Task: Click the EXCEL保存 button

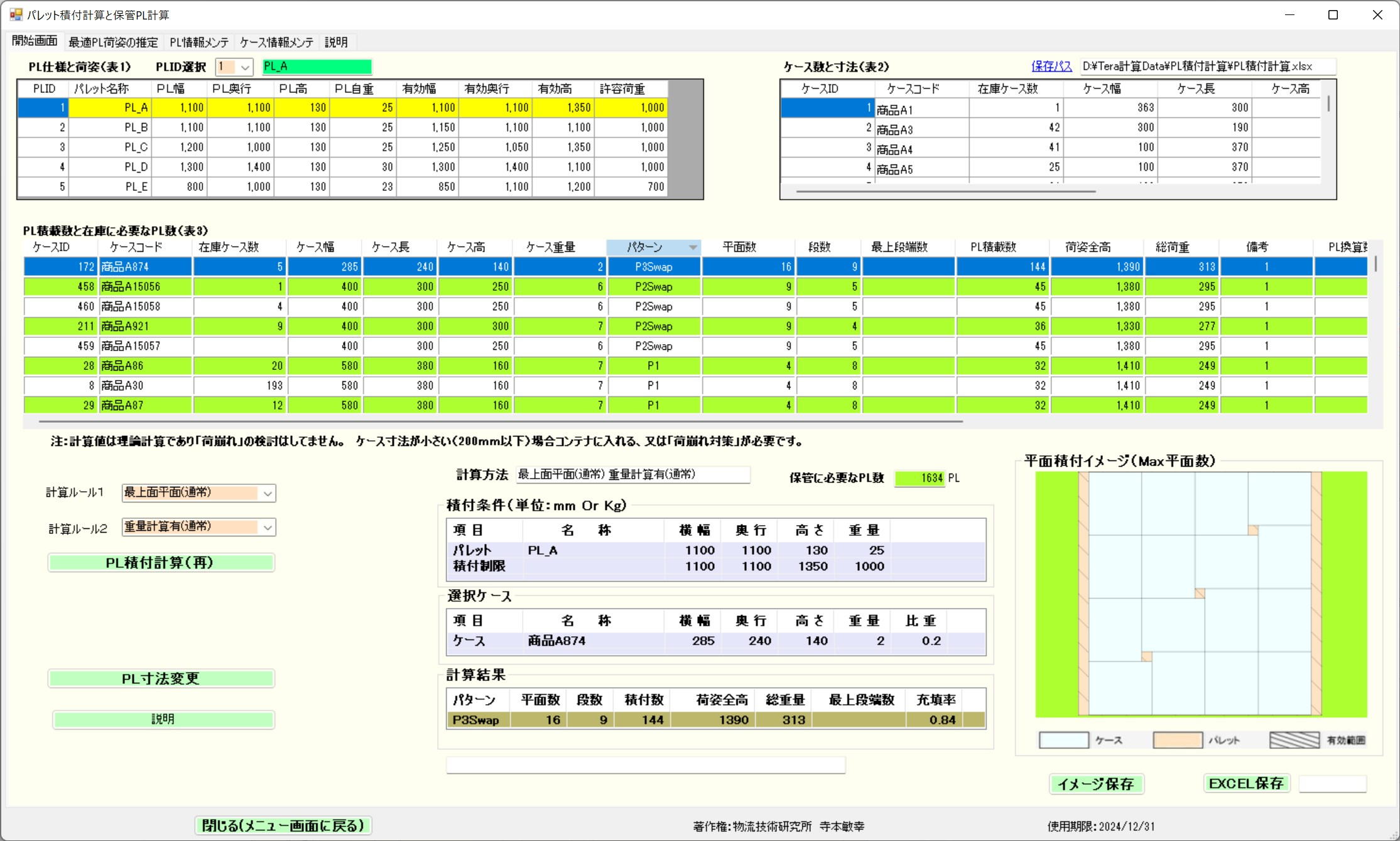Action: click(1246, 783)
